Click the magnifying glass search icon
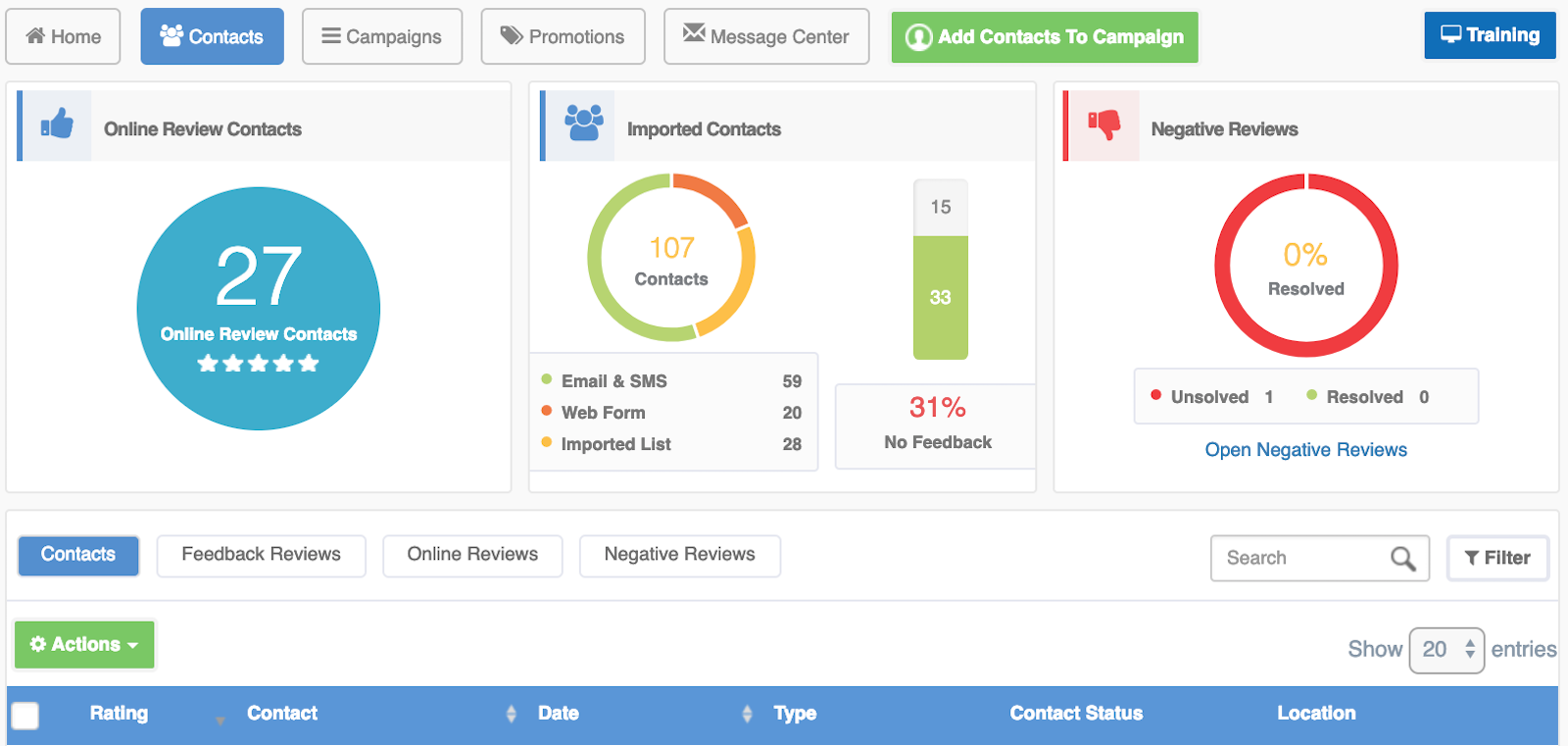This screenshot has width=1568, height=746. pyautogui.click(x=1403, y=559)
